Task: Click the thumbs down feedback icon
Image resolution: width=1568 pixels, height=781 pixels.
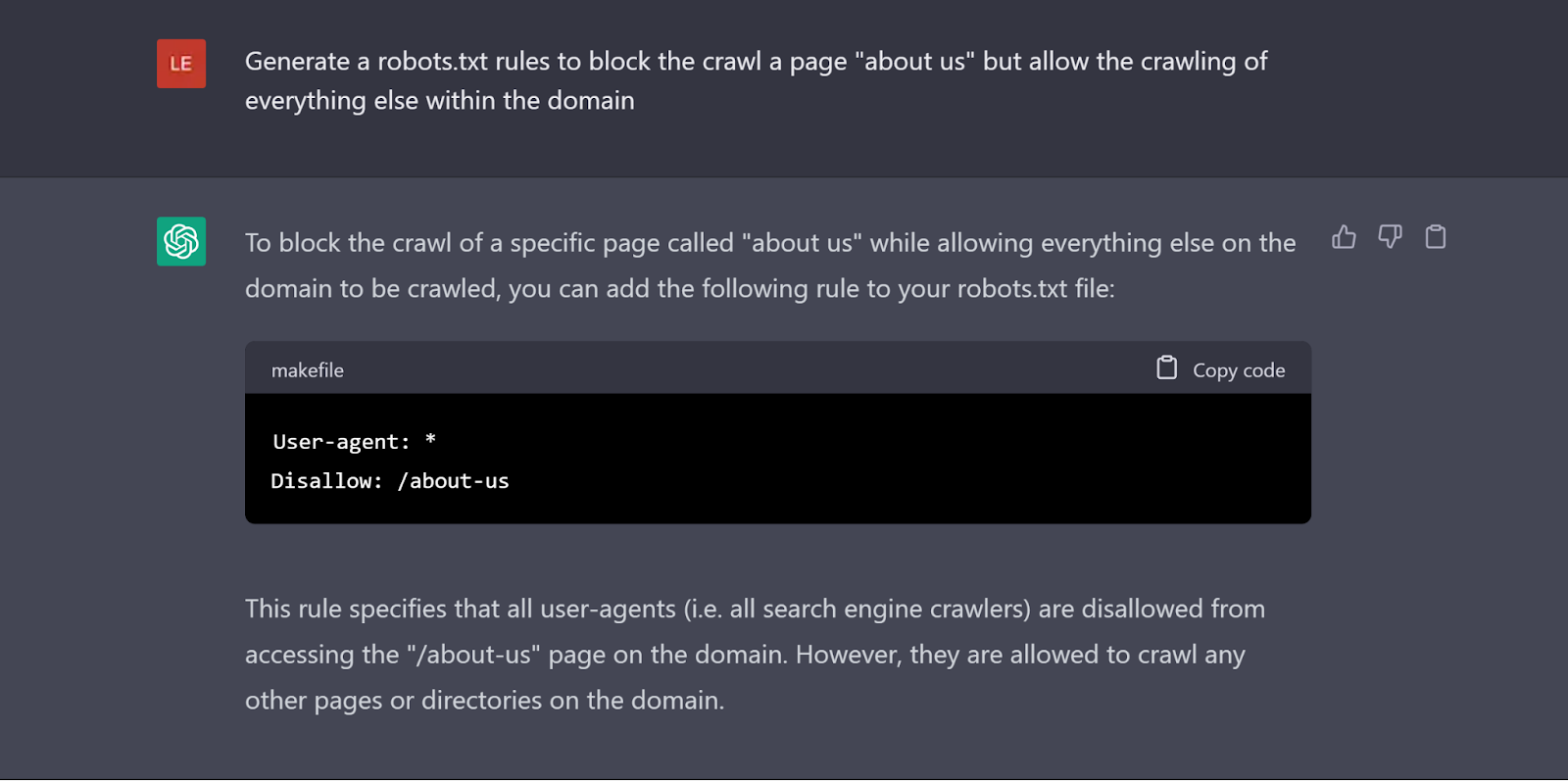Action: [x=1390, y=237]
